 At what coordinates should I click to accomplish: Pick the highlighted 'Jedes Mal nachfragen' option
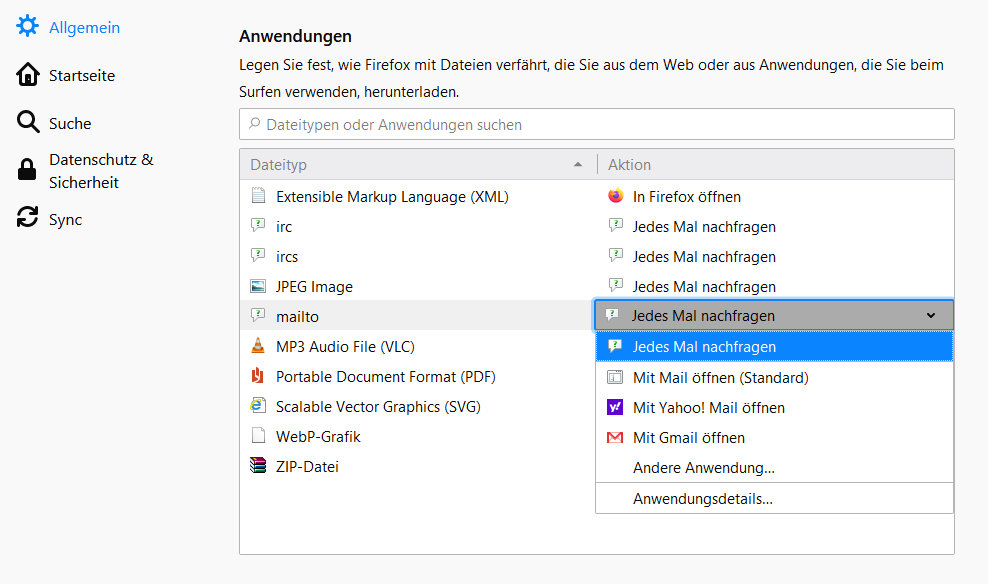704,347
